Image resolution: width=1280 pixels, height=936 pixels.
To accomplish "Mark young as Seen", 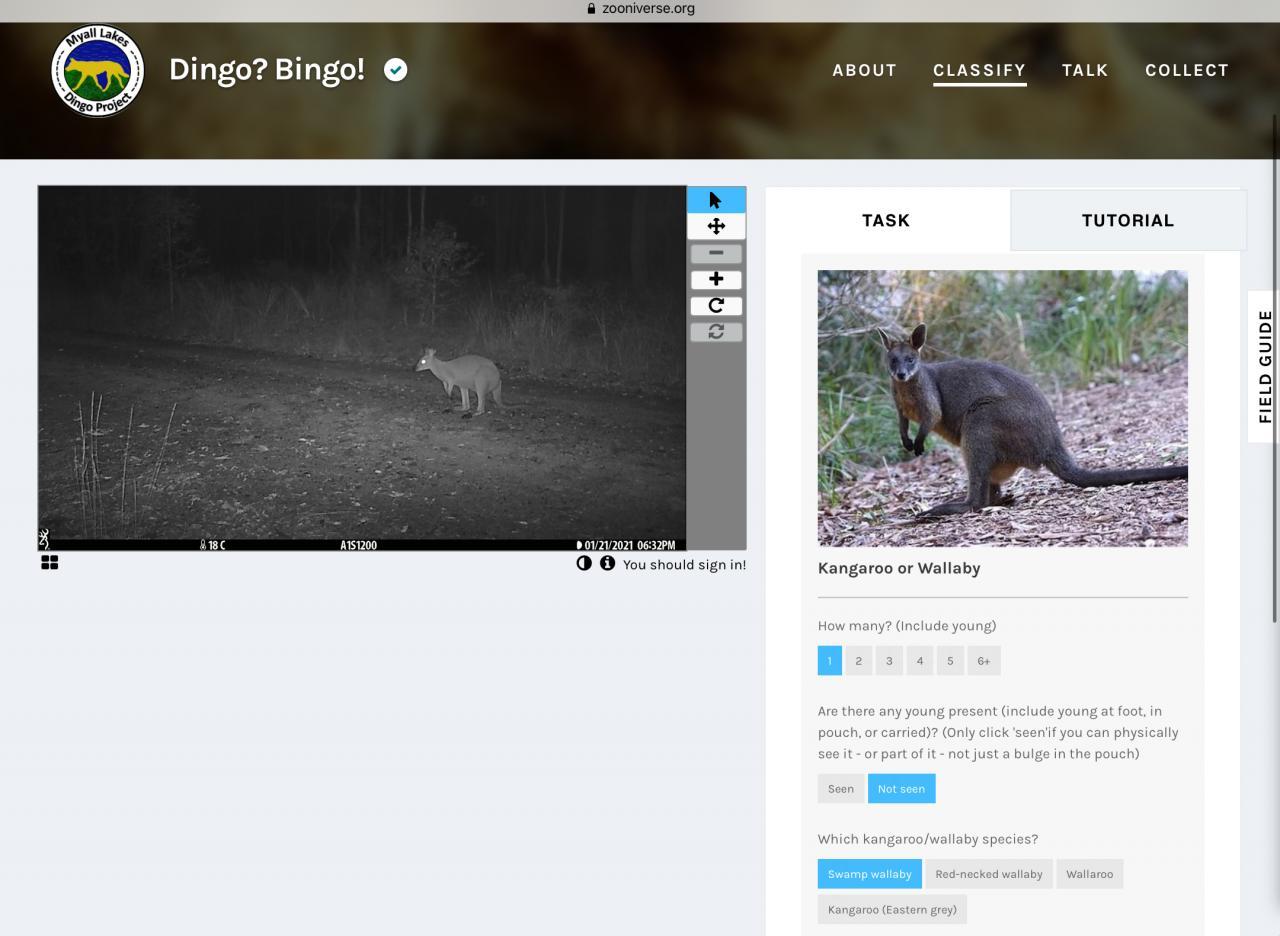I will (x=841, y=789).
